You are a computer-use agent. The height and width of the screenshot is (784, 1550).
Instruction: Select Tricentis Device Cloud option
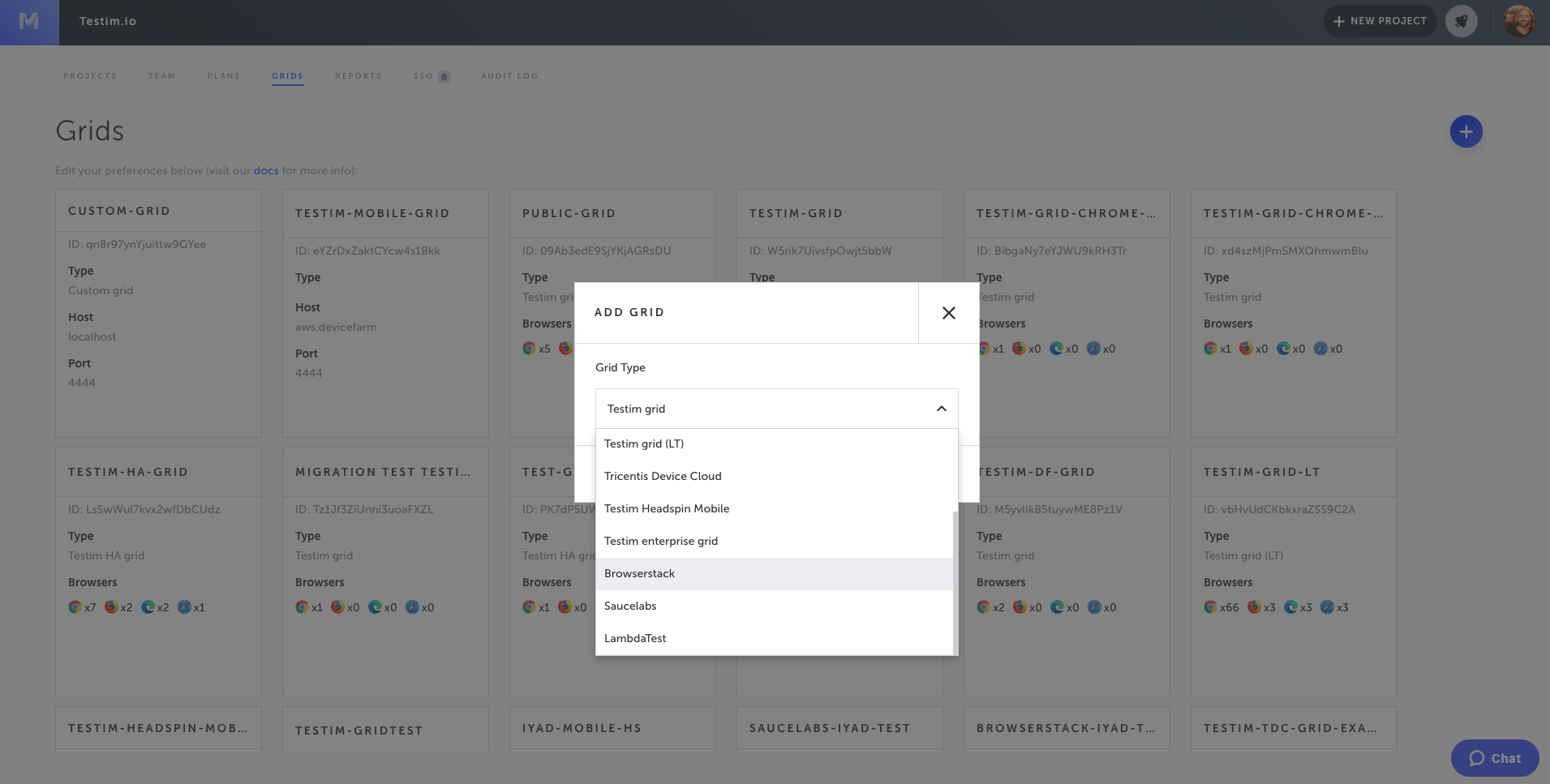[774, 476]
